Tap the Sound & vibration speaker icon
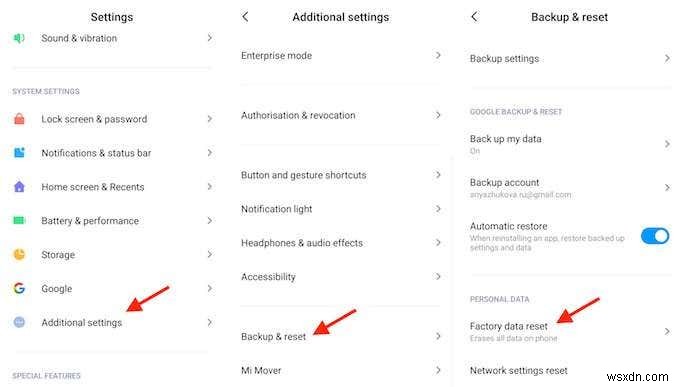This screenshot has height=387, width=680. point(19,38)
